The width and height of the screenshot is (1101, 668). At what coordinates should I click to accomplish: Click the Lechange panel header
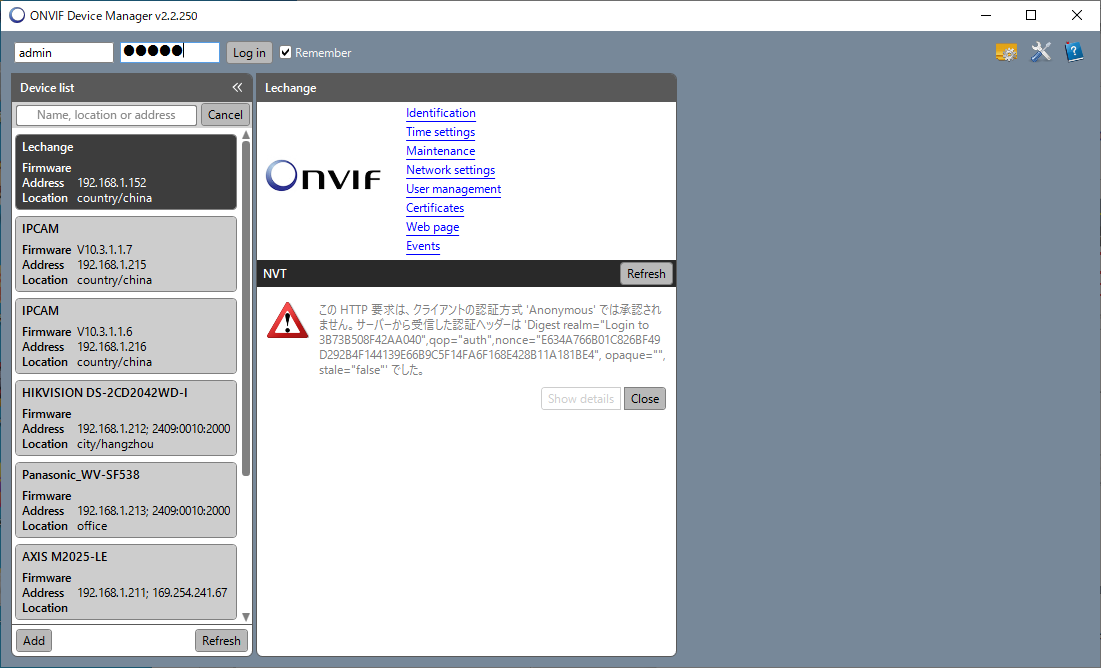tap(466, 88)
